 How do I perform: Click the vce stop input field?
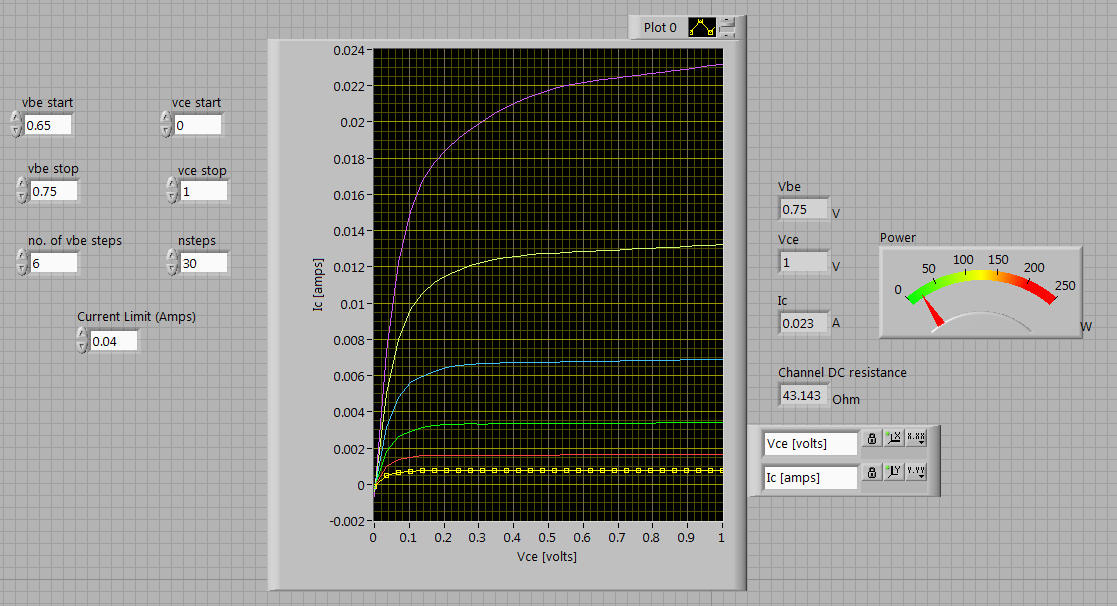point(204,192)
